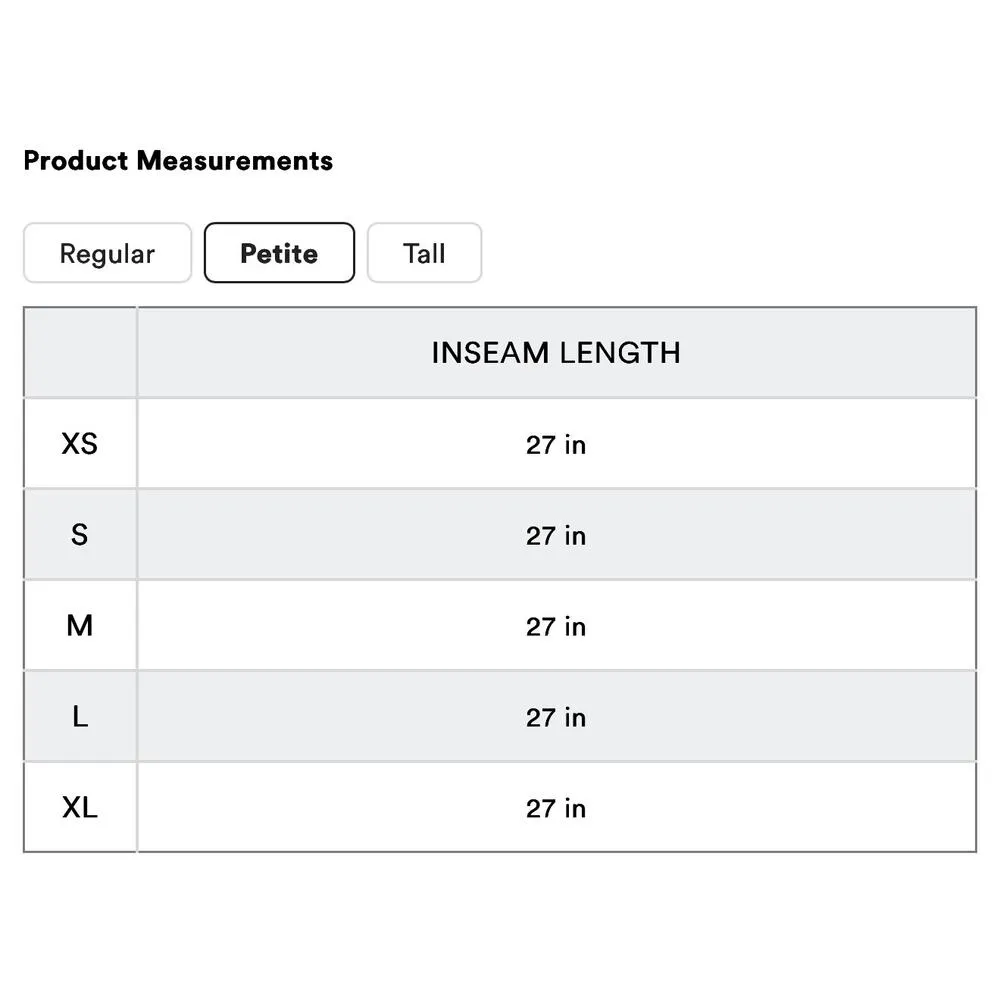Click the word "Product" in the heading
This screenshot has height=1000, width=1000.
(76, 160)
